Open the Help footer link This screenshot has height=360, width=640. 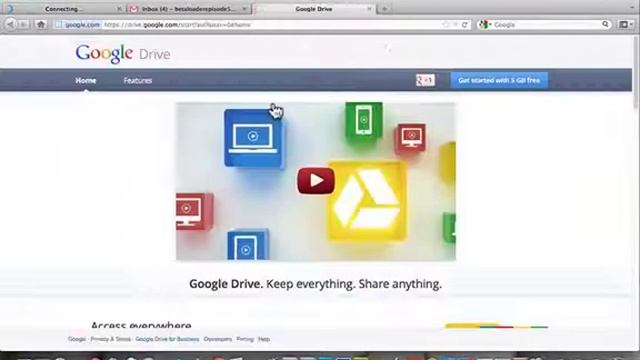pos(264,339)
